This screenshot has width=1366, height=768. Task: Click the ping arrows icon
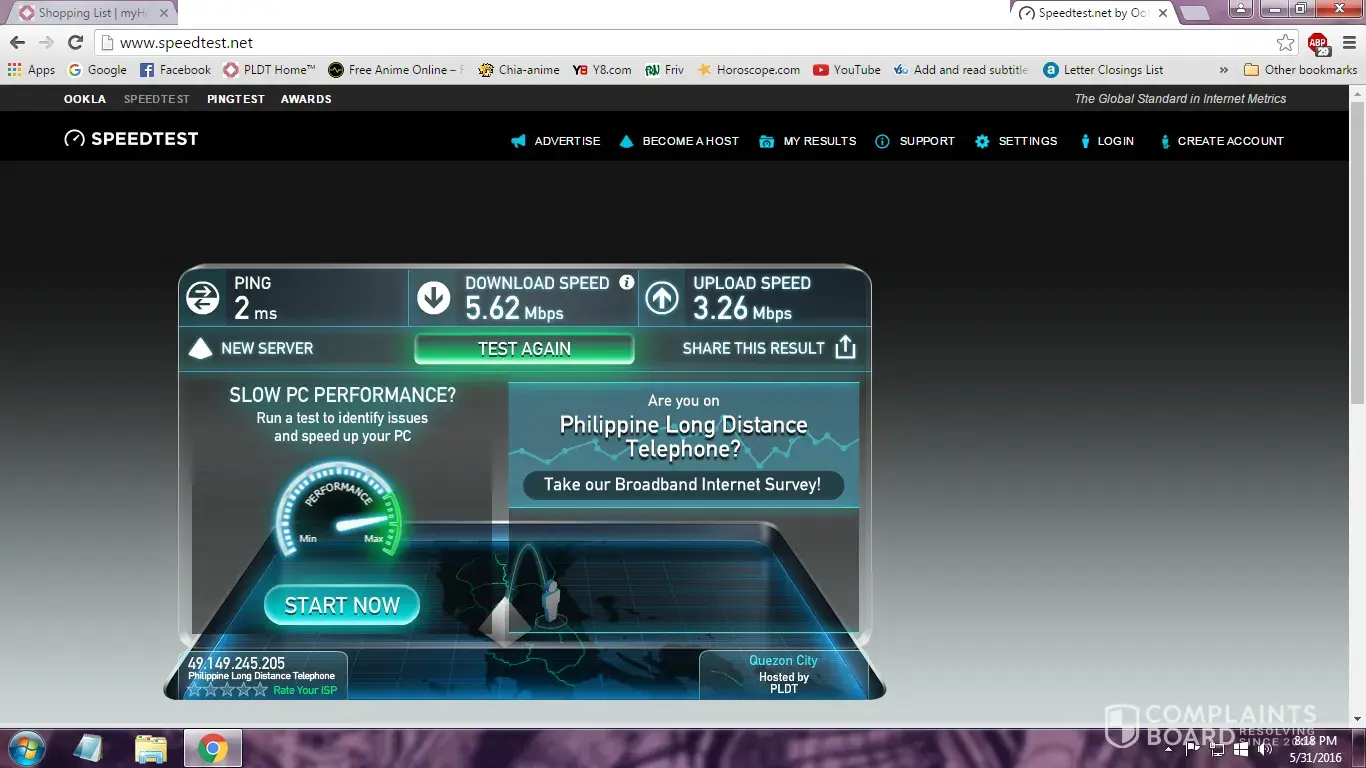coord(203,298)
